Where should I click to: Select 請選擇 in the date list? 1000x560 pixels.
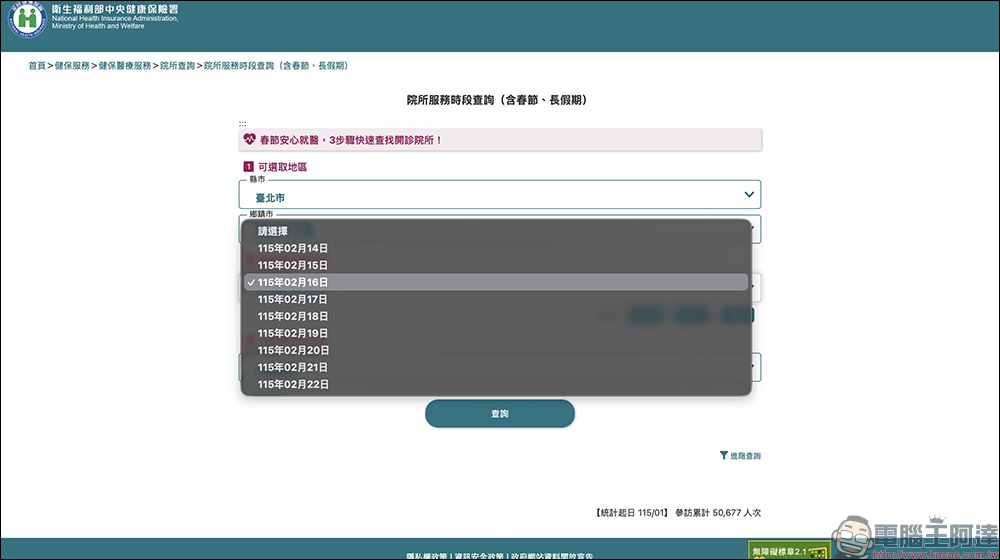coord(496,232)
